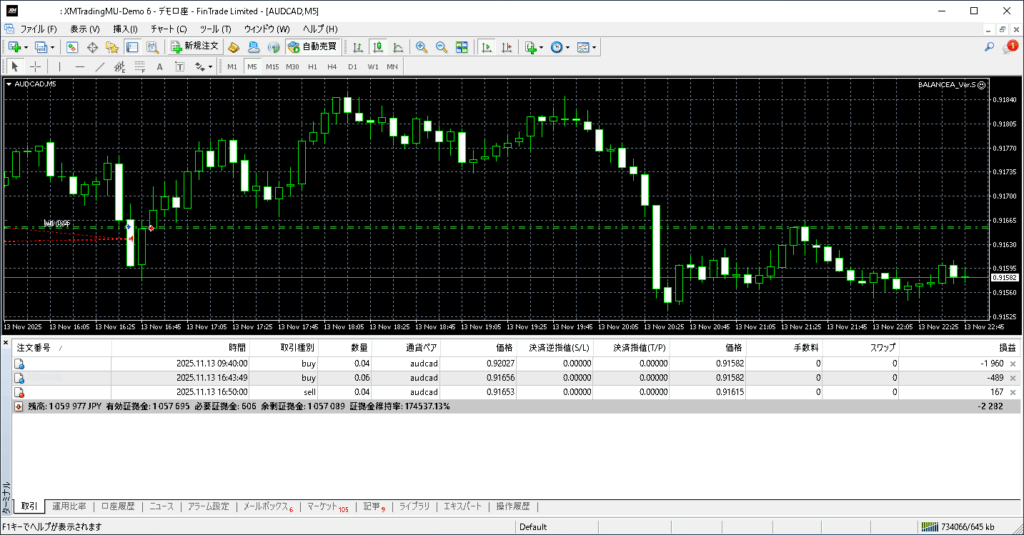
Task: Click the Default profile in status bar
Action: [533, 527]
